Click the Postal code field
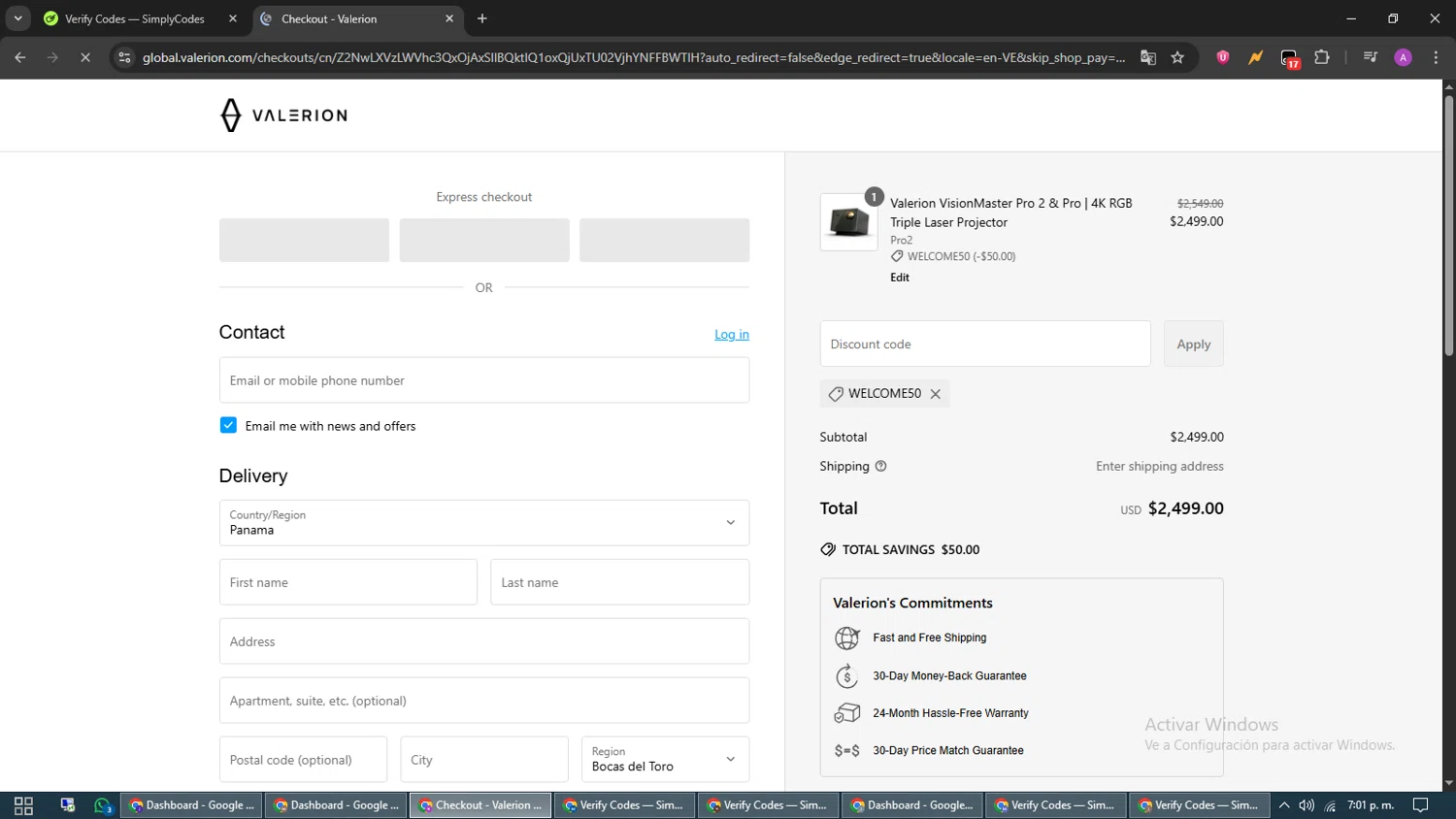1456x819 pixels. [303, 760]
